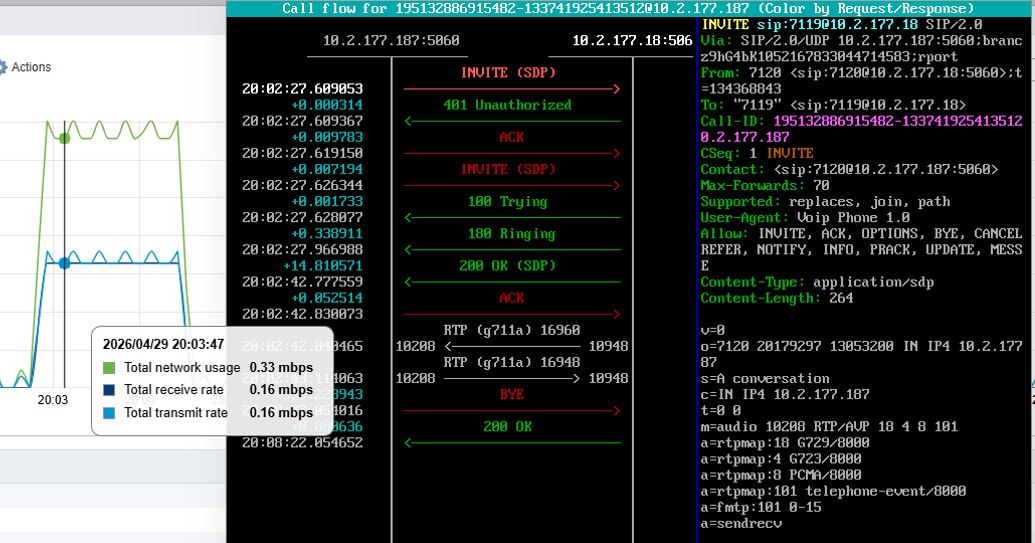Click the s=A conversation line
1035x543 pixels.
coord(765,378)
